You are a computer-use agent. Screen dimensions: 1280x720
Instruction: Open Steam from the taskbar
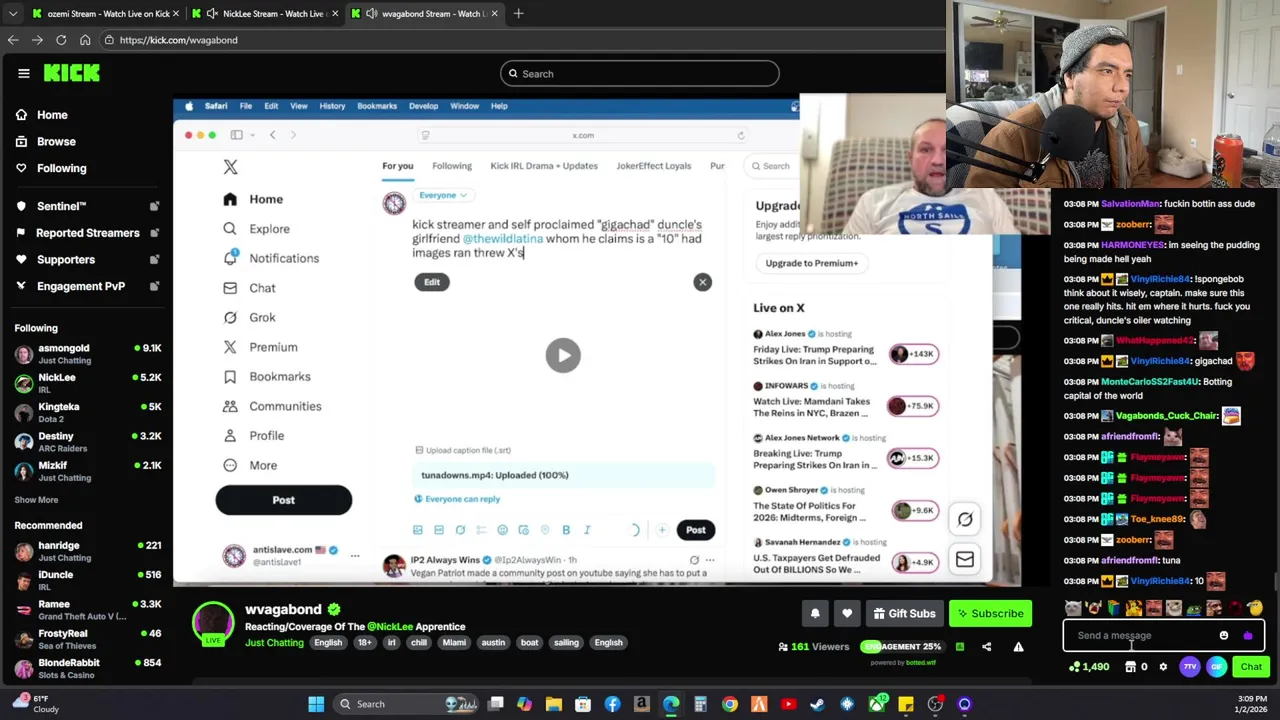tap(817, 704)
